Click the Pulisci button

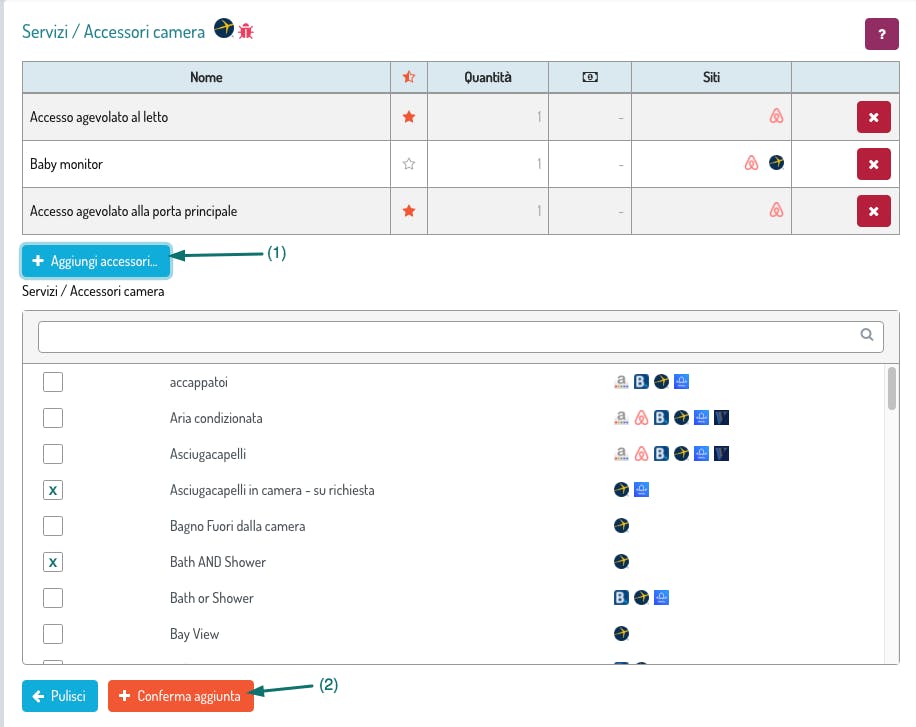pos(60,696)
